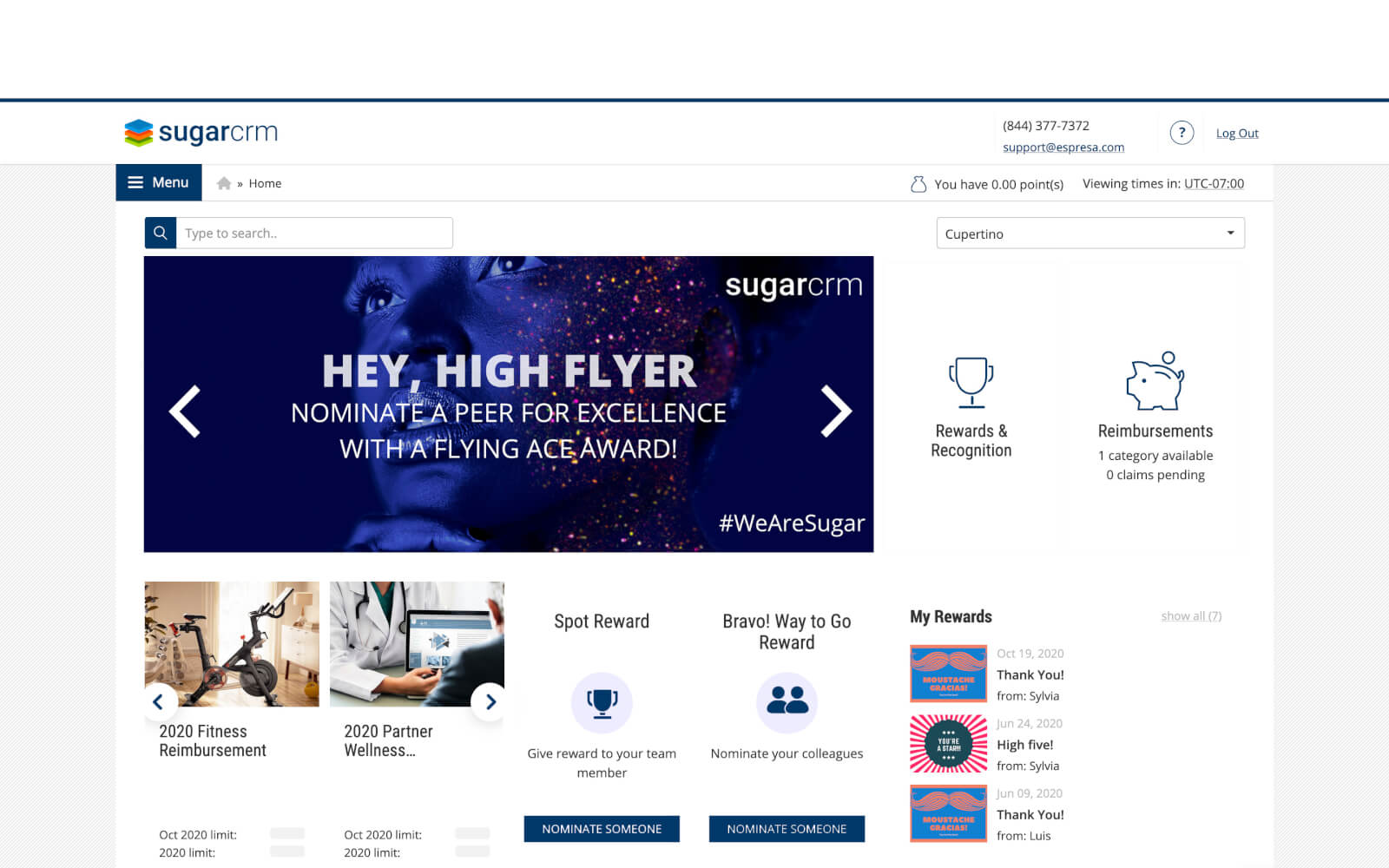The width and height of the screenshot is (1389, 868).
Task: Click the Log Out link
Action: pyautogui.click(x=1237, y=133)
